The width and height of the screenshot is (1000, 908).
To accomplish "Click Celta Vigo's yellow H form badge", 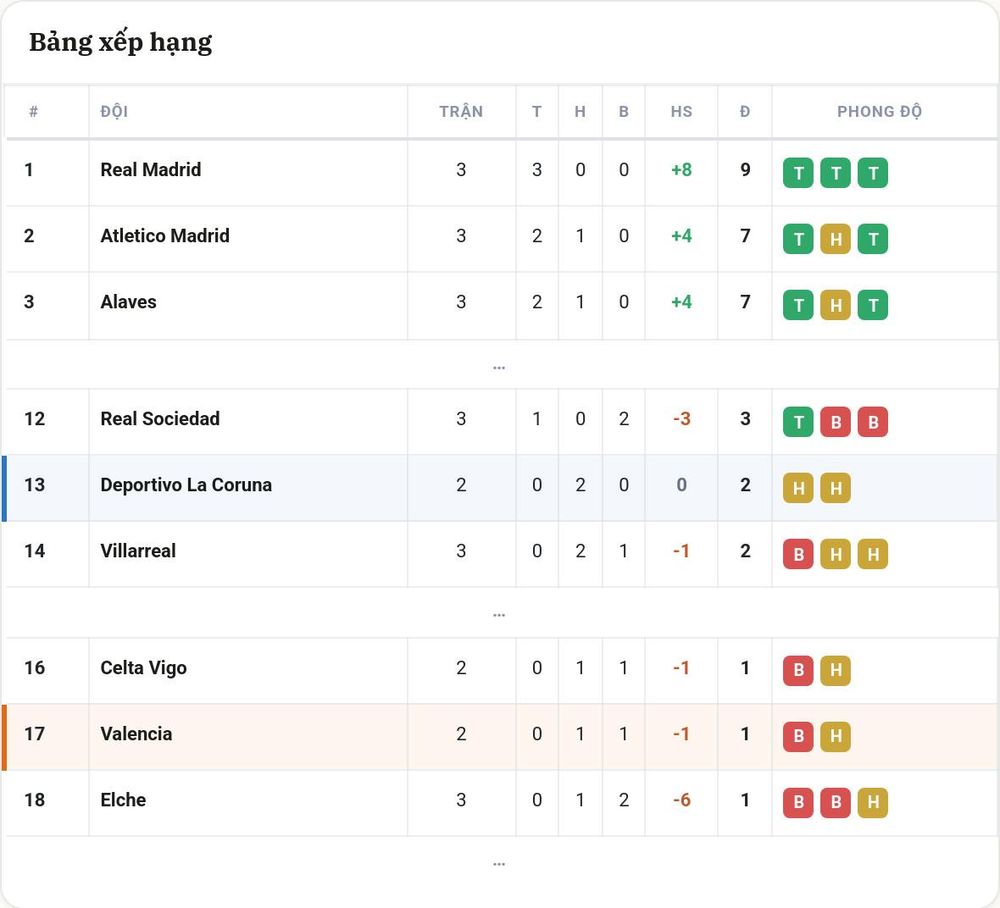I will tap(835, 670).
